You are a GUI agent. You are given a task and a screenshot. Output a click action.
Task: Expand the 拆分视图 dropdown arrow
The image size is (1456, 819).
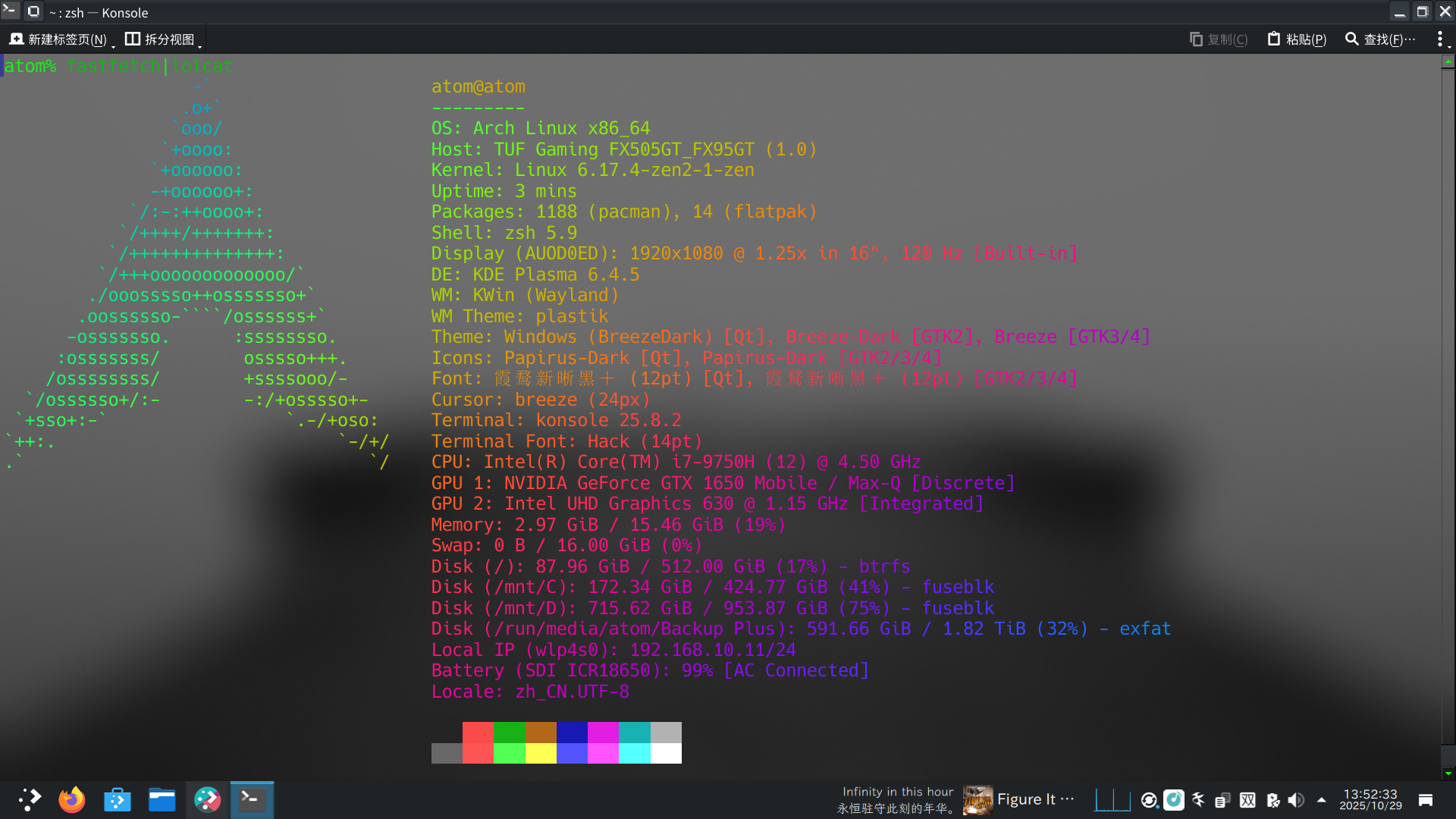[199, 47]
